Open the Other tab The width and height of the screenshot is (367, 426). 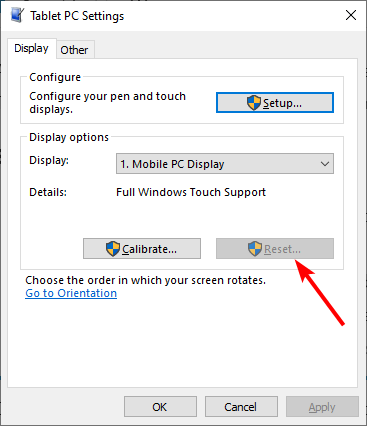point(74,50)
